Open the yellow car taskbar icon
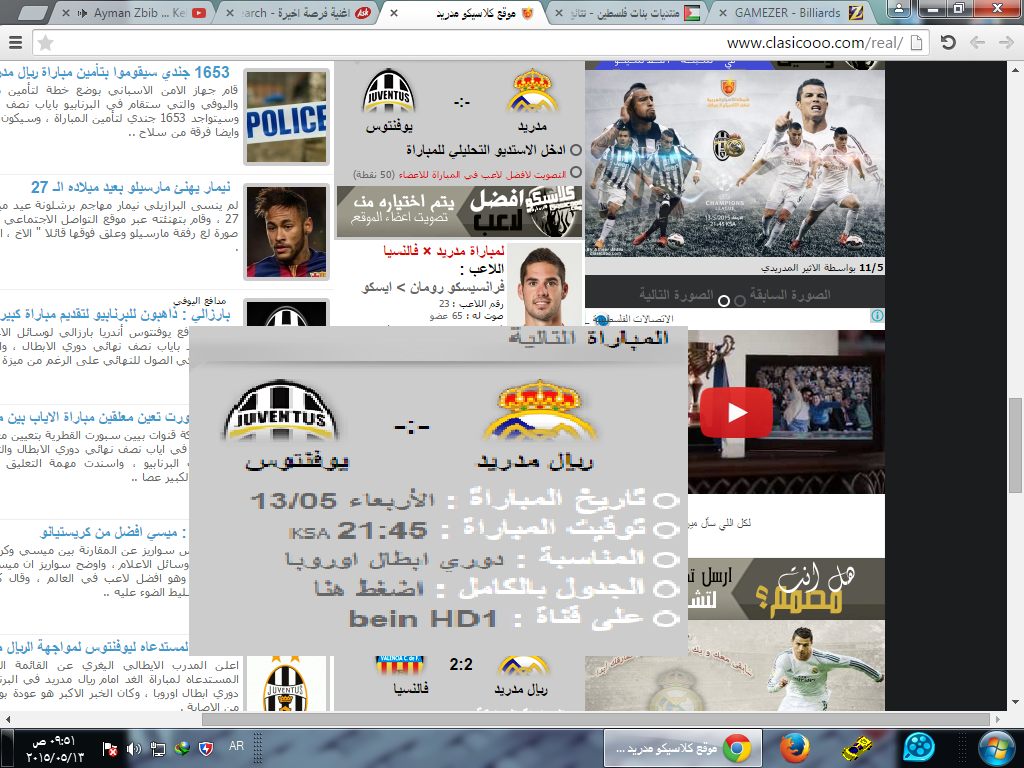1024x768 pixels. pos(857,749)
